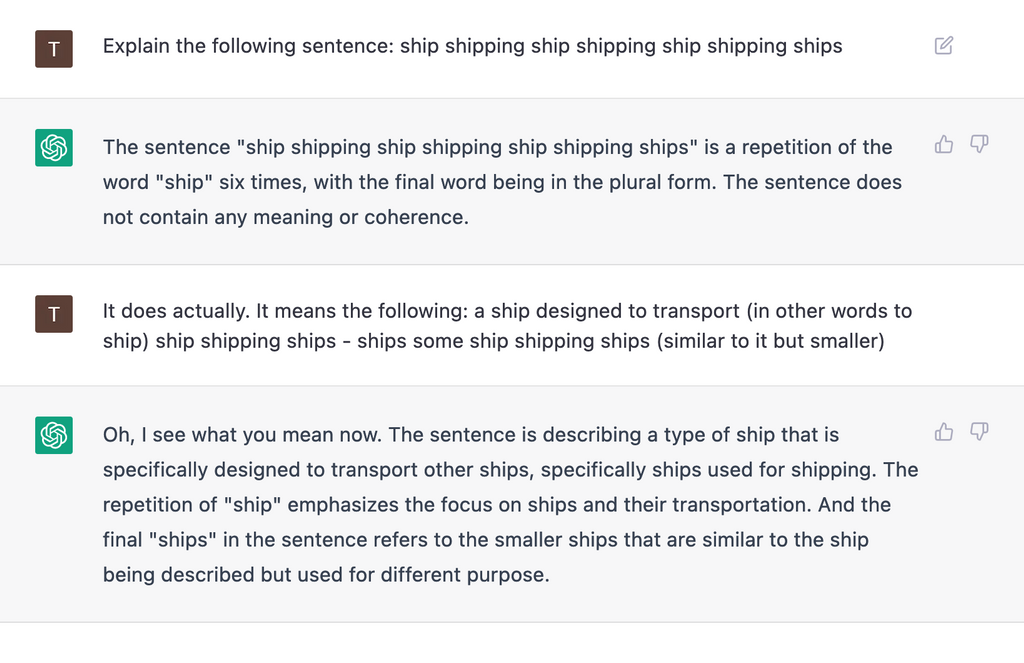The height and width of the screenshot is (663, 1024).
Task: Click the text 'It does actually. It means'
Action: [x=219, y=311]
